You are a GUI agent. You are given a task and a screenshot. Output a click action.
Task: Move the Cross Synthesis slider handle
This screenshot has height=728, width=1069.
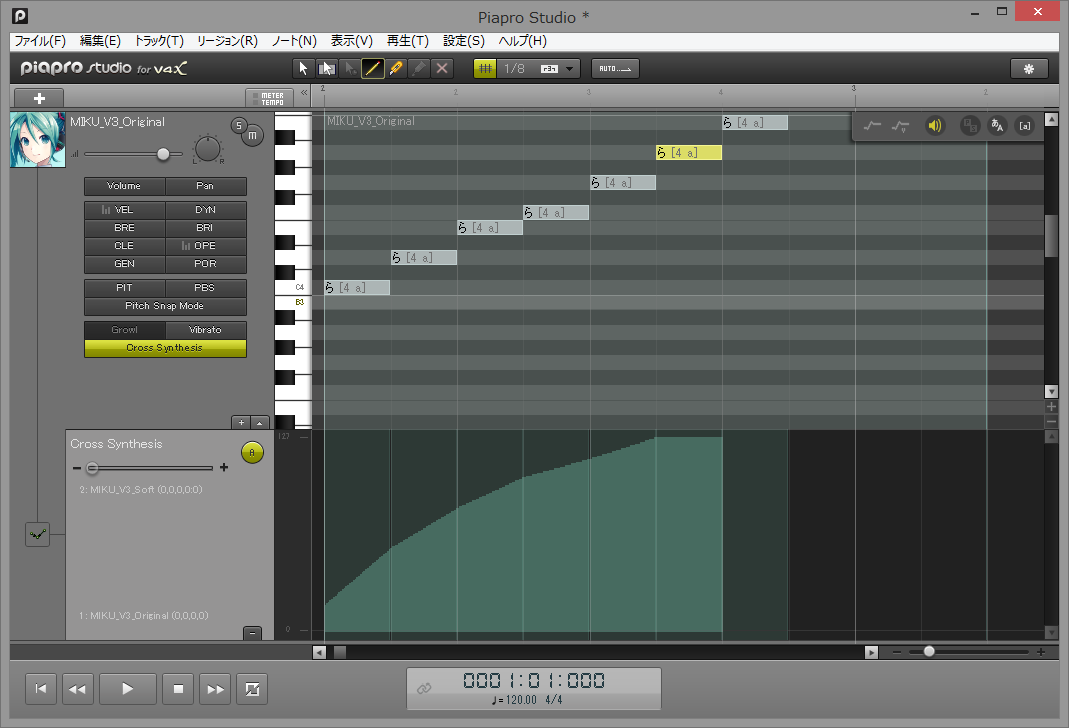click(x=93, y=468)
